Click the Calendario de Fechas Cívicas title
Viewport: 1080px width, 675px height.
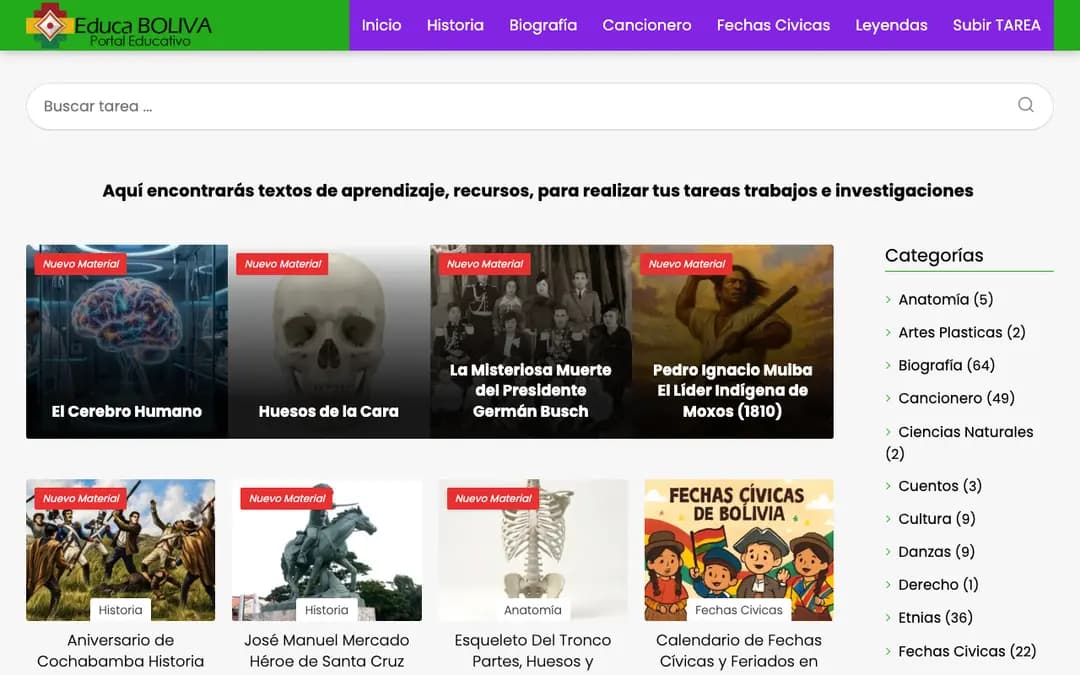pyautogui.click(x=738, y=650)
